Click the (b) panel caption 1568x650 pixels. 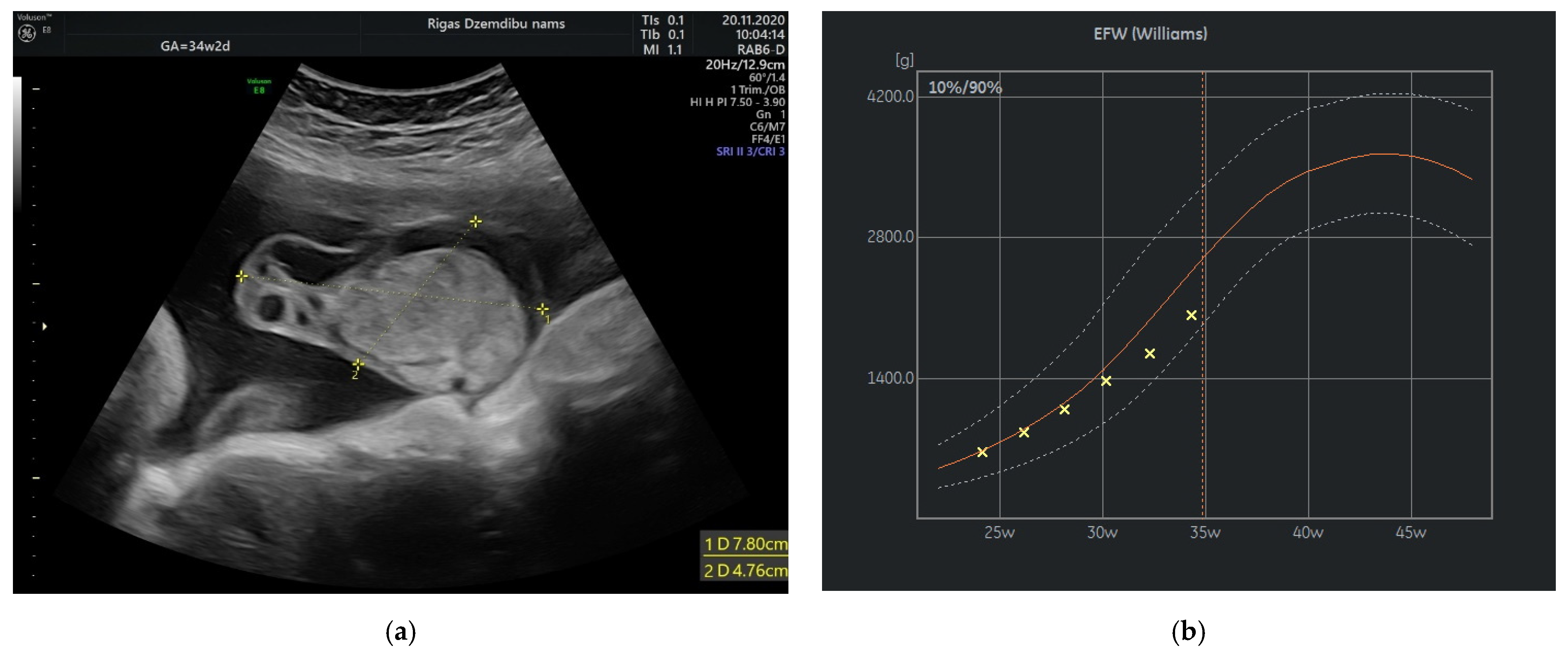coord(1188,632)
